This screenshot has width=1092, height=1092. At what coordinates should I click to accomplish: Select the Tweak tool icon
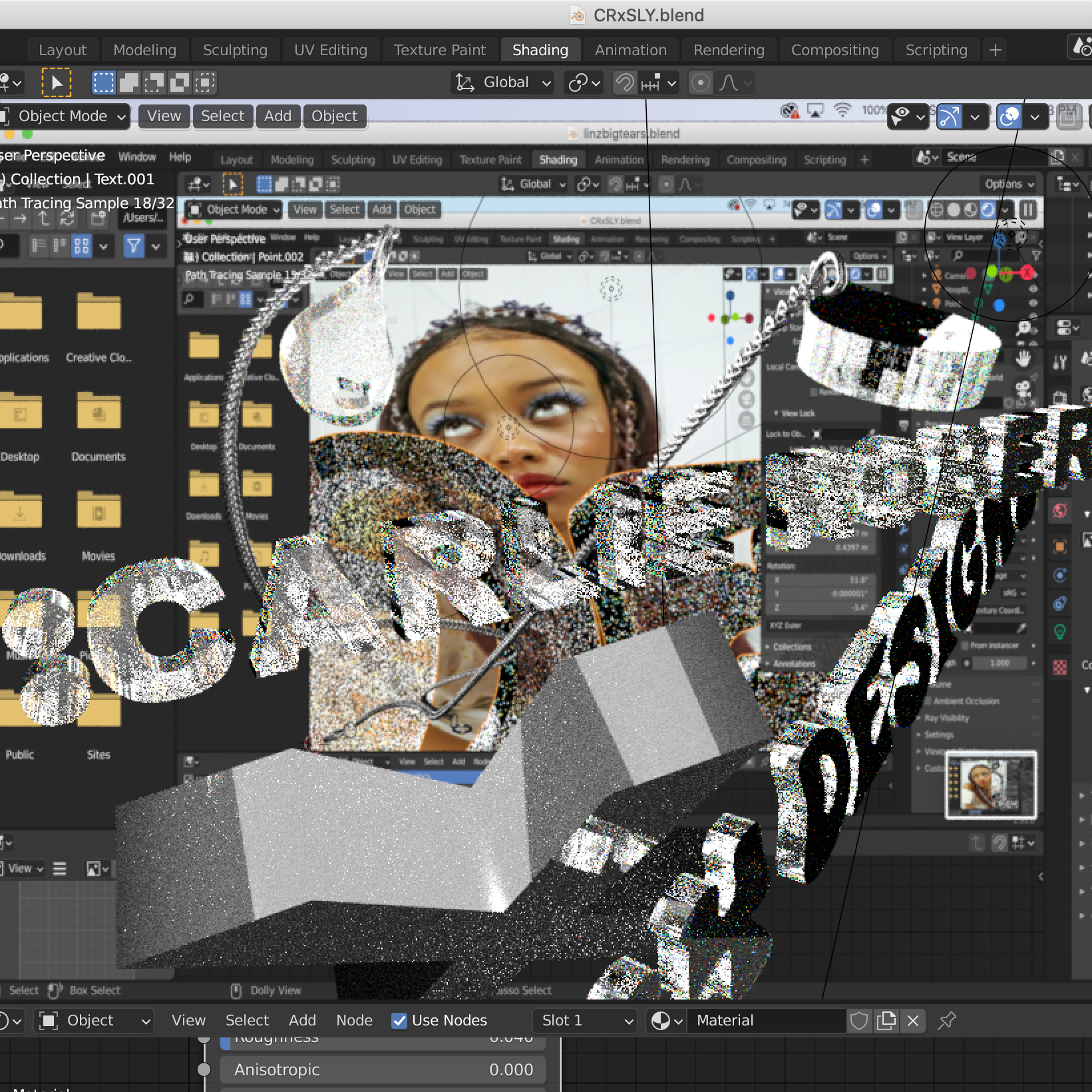57,83
